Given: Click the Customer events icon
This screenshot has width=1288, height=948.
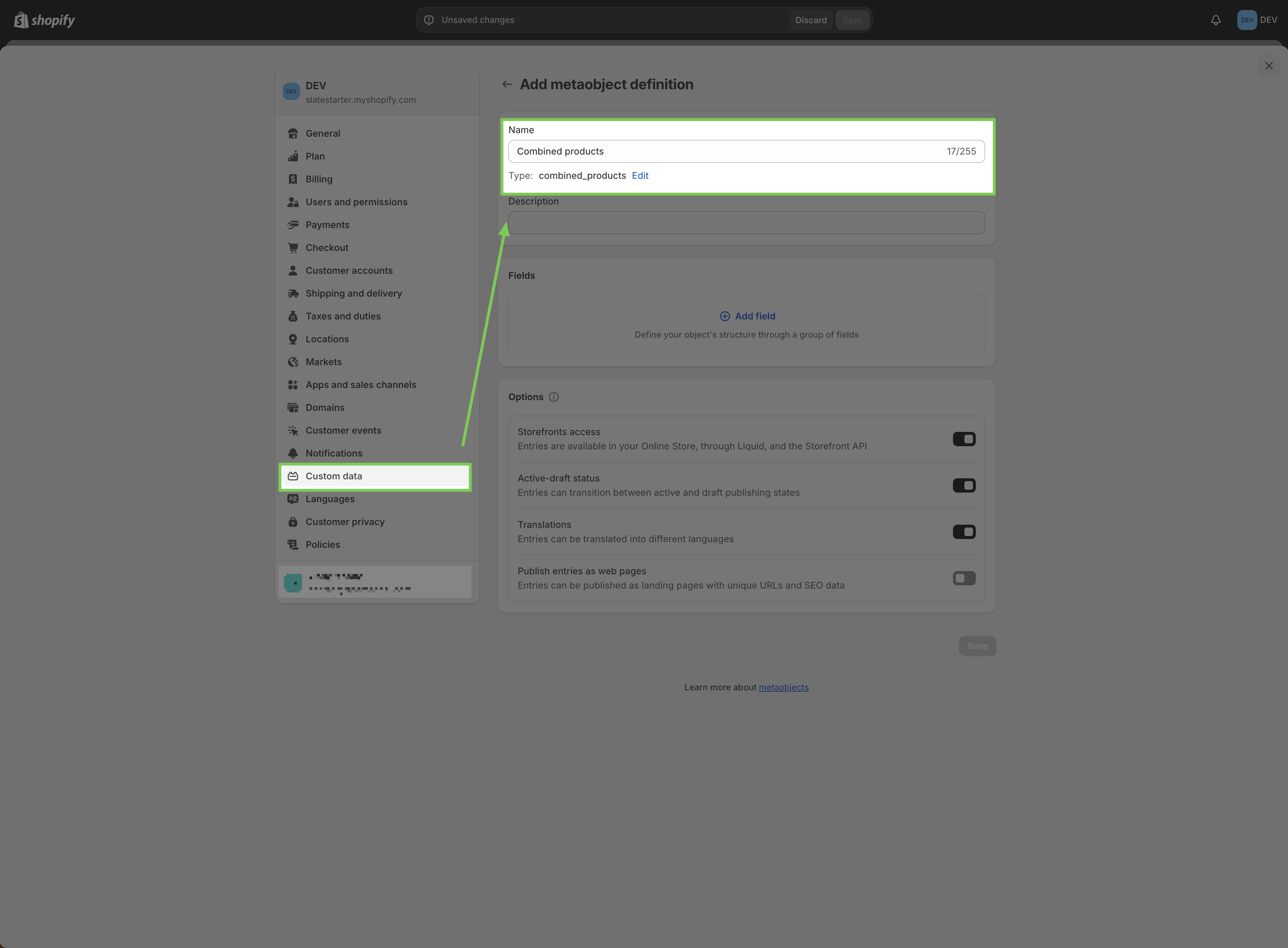Looking at the screenshot, I should [293, 430].
